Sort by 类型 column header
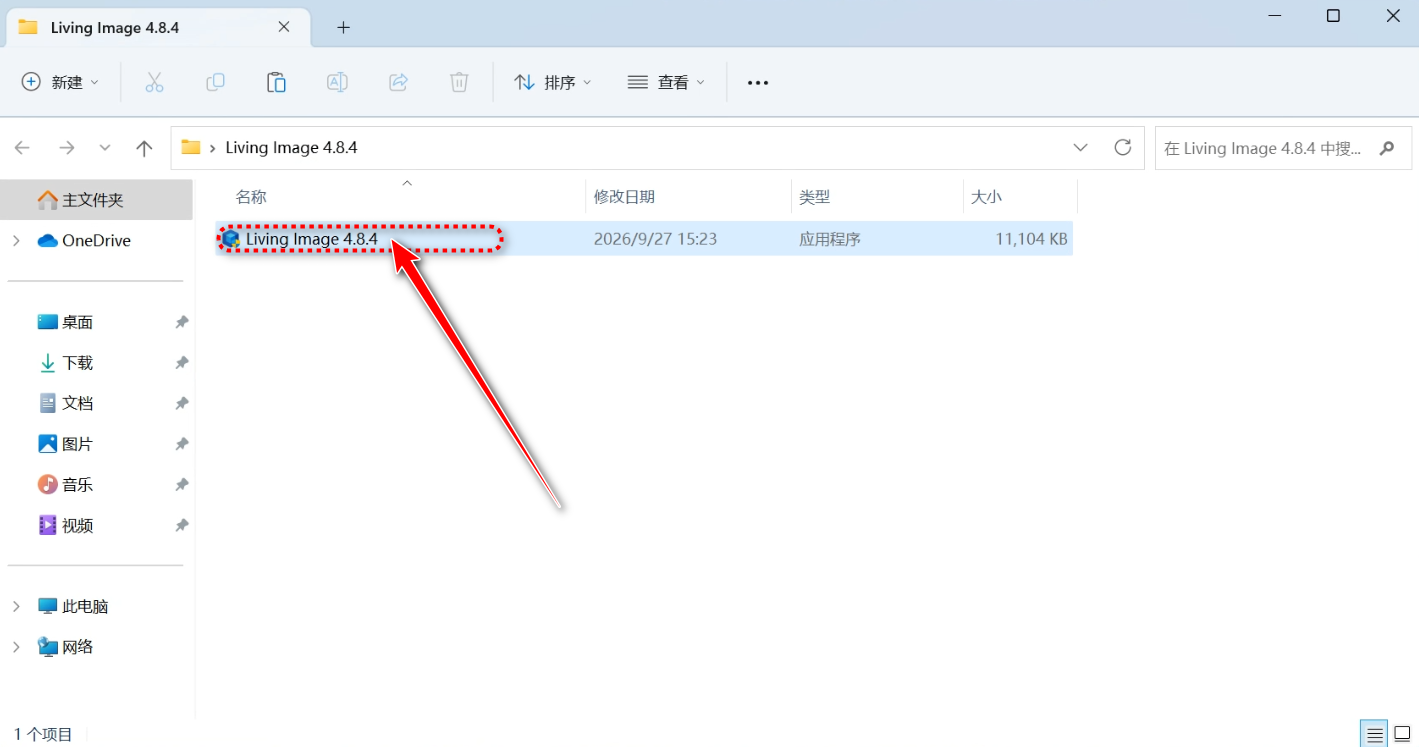The width and height of the screenshot is (1419, 747). [x=814, y=197]
